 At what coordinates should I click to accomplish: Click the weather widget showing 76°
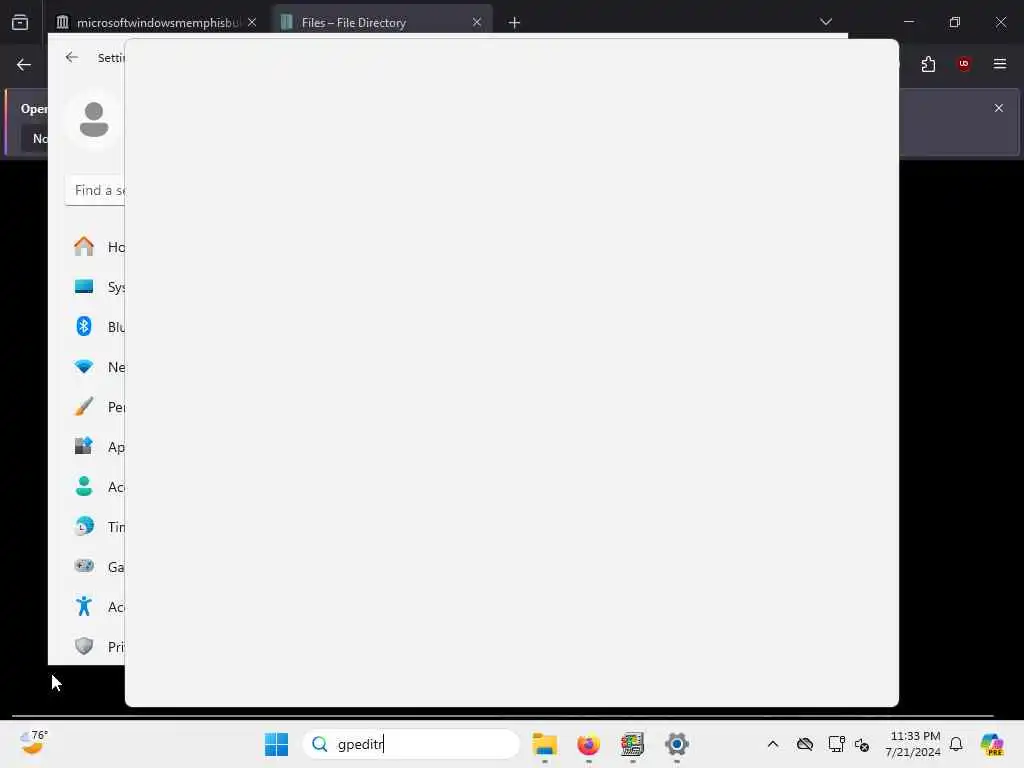33,743
